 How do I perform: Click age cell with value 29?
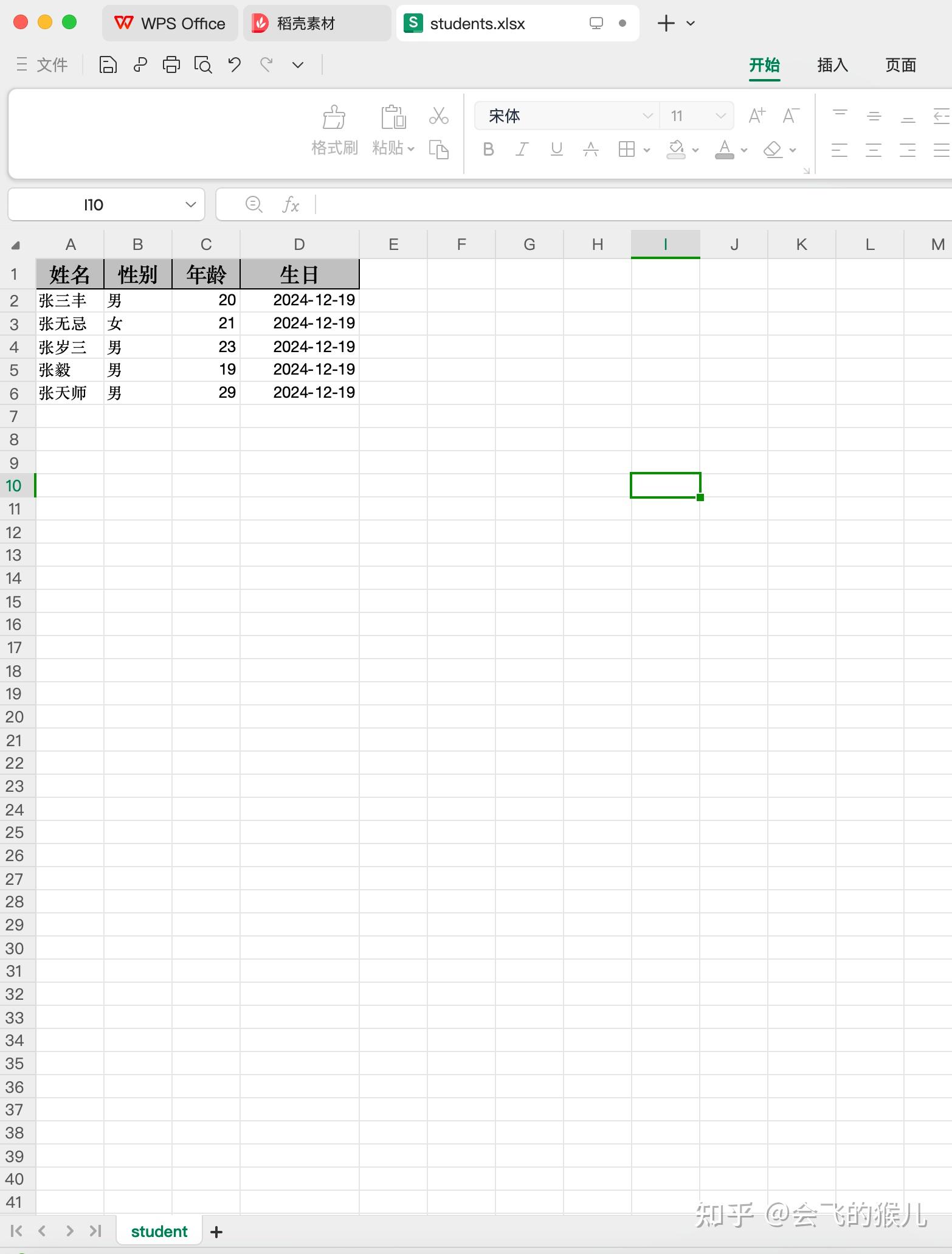coord(206,393)
